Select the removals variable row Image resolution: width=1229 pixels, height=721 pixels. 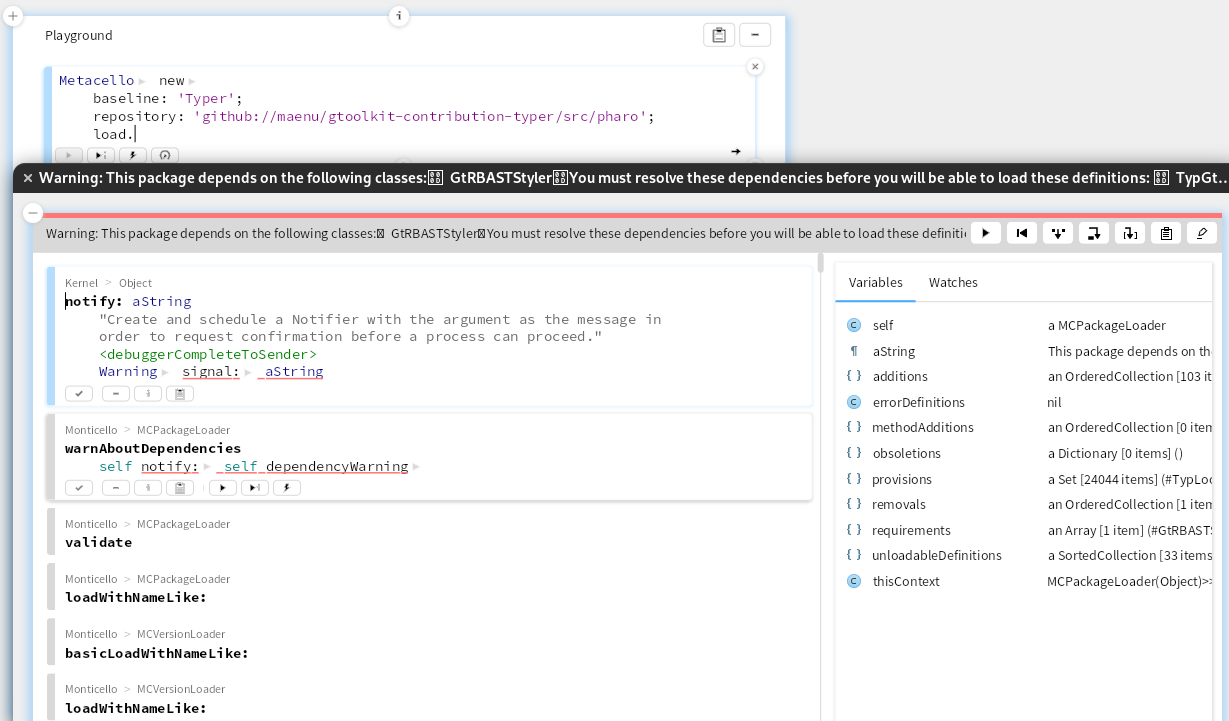1024,504
